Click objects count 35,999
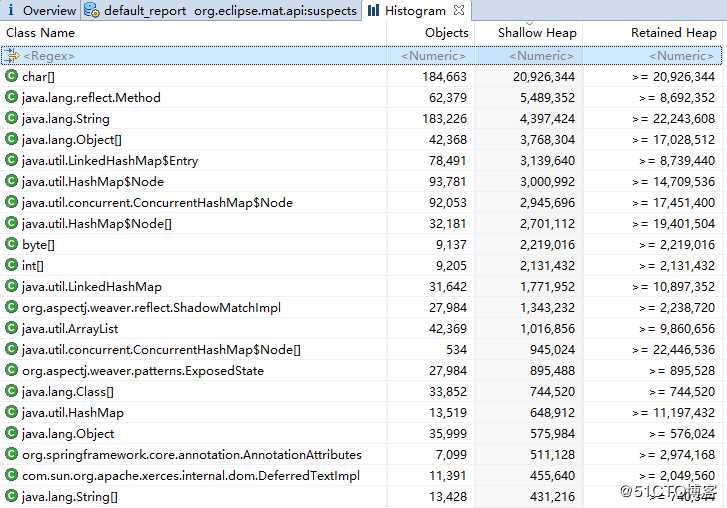Image resolution: width=727 pixels, height=508 pixels. (x=447, y=433)
